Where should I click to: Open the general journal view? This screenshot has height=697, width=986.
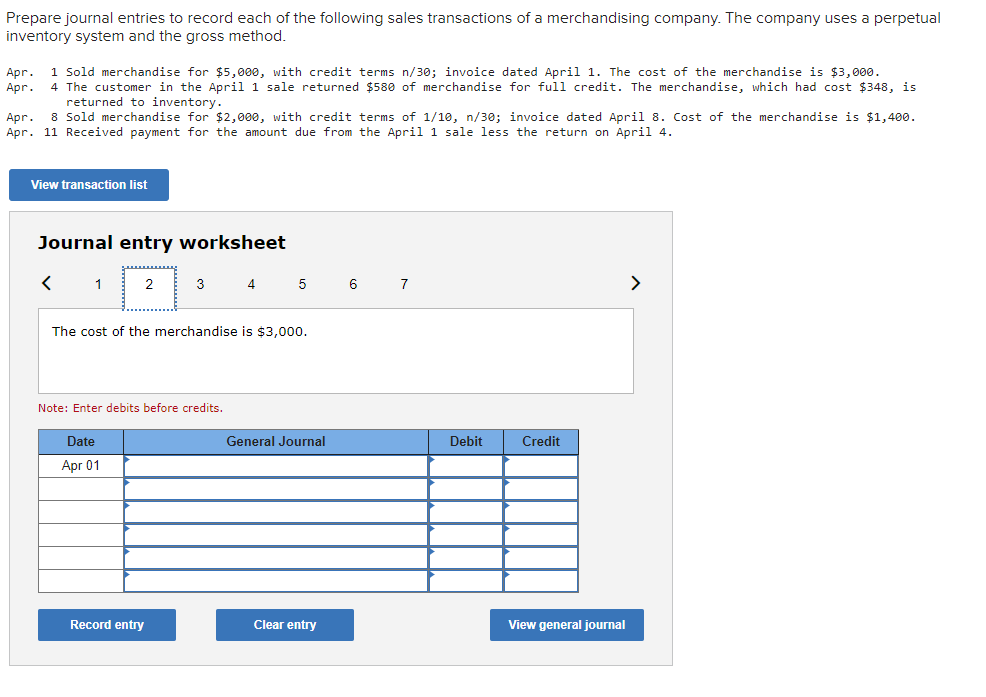click(566, 624)
